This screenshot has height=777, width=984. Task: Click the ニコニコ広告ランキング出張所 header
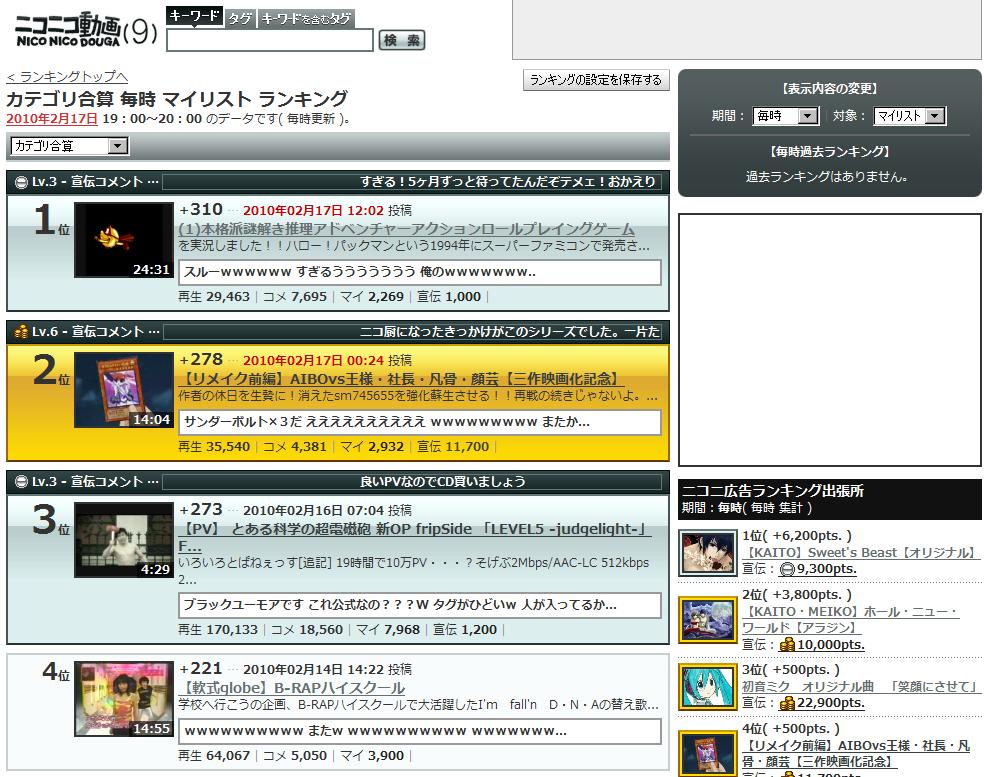tap(773, 491)
